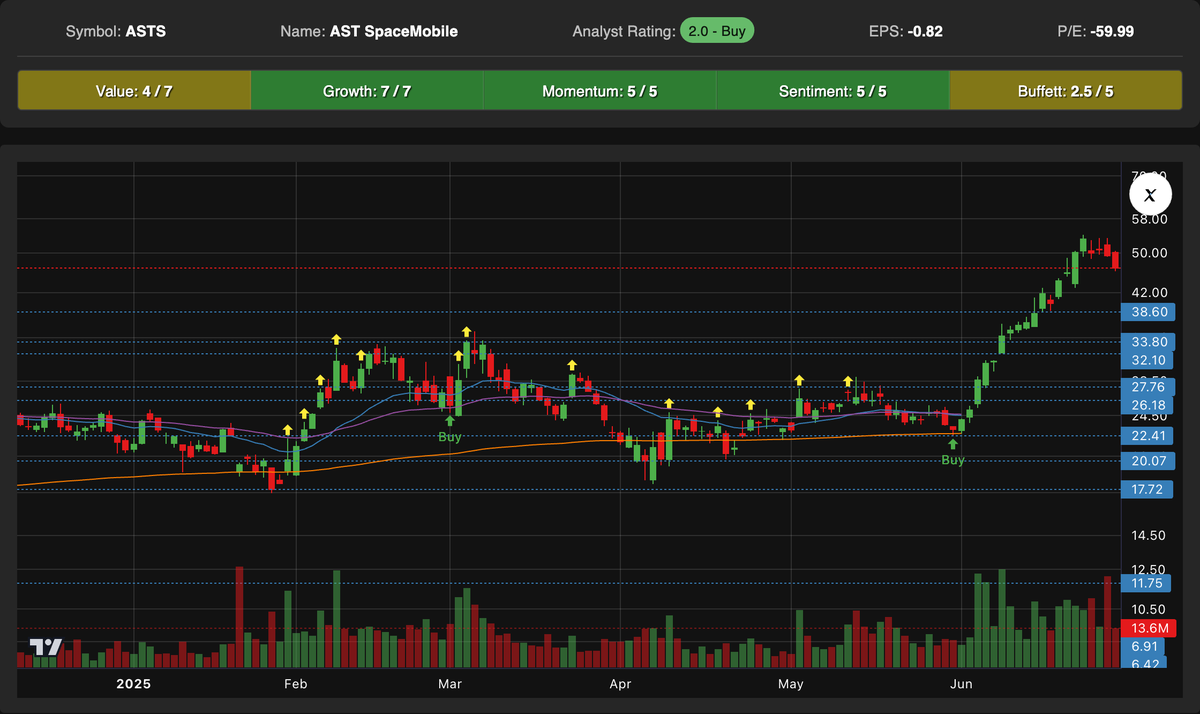Select the 38.60 price level label
The image size is (1200, 714).
pyautogui.click(x=1147, y=312)
